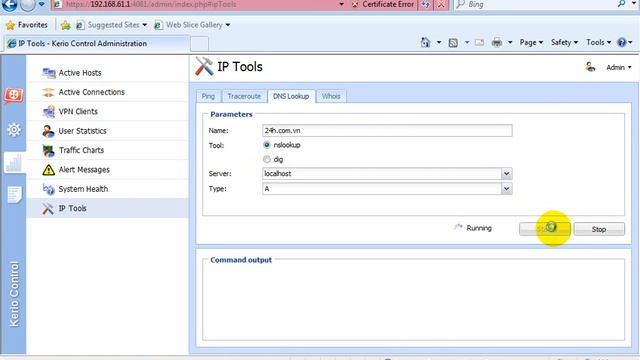Screen dimensions: 640x360
Task: Open Alert Messages section
Action: pos(107,170)
